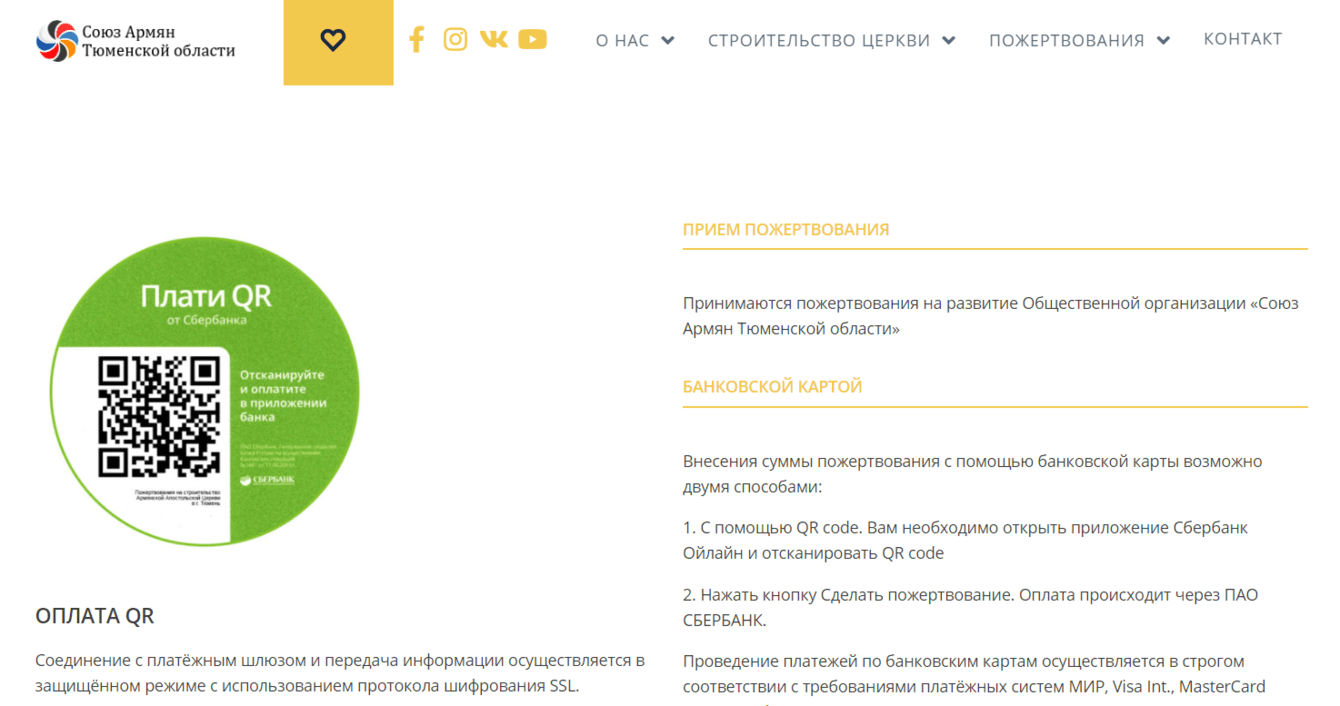Screen dimensions: 1340x706
Task: Click the heart donation icon
Action: coord(333,40)
